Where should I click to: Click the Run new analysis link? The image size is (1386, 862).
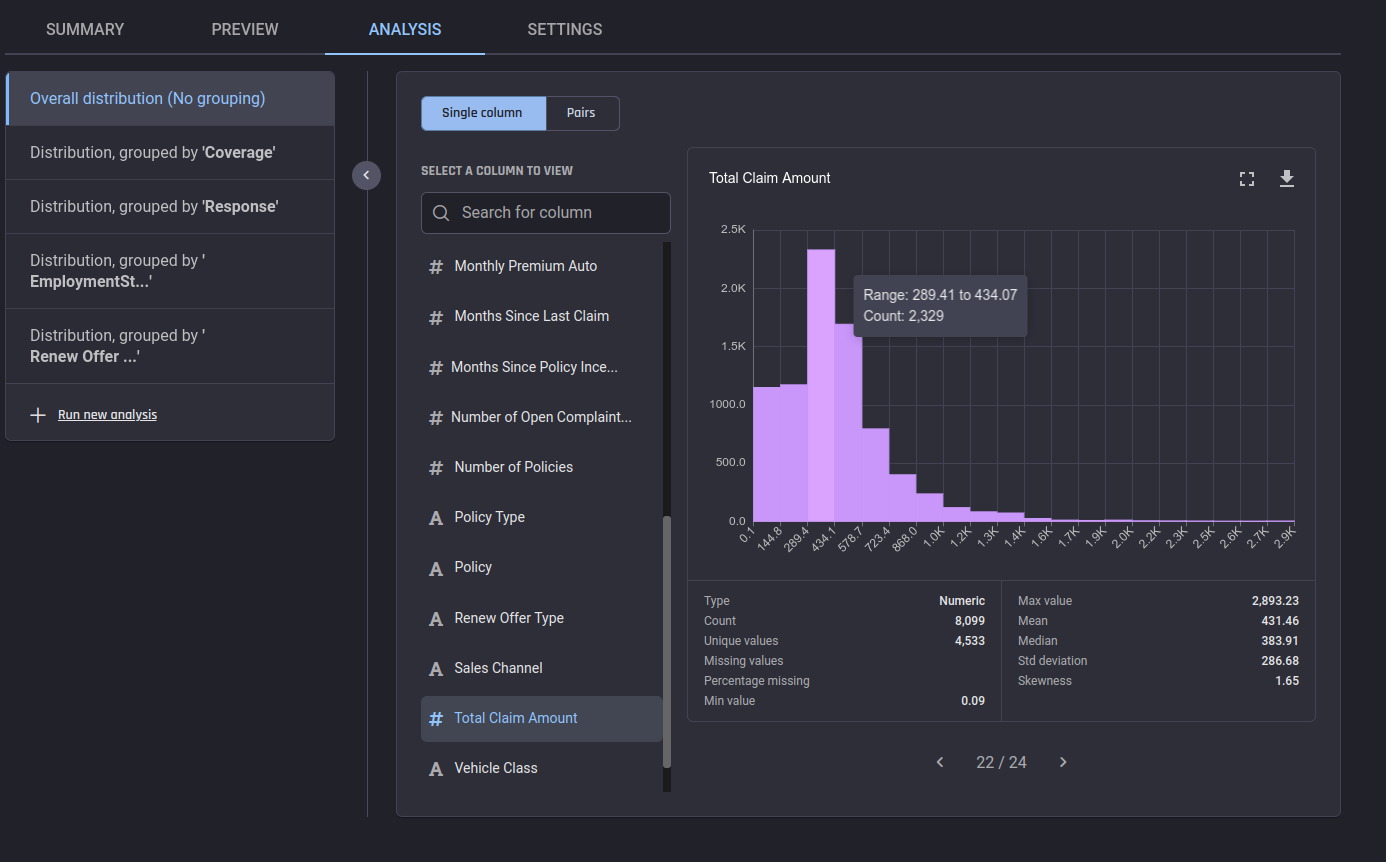tap(107, 414)
